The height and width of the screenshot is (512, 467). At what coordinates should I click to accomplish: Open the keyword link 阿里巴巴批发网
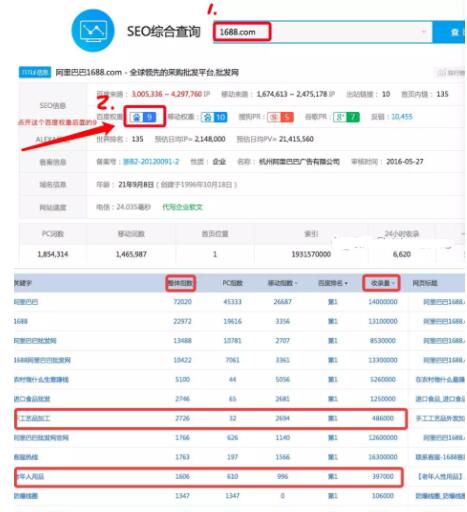(x=35, y=341)
